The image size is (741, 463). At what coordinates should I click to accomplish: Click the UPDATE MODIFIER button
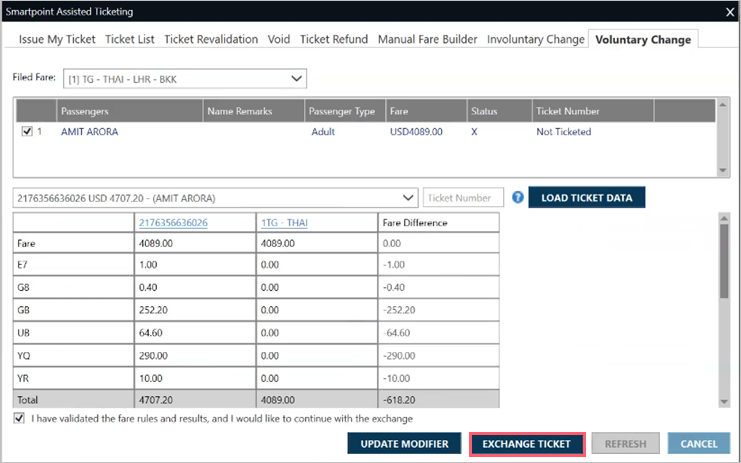tap(404, 444)
